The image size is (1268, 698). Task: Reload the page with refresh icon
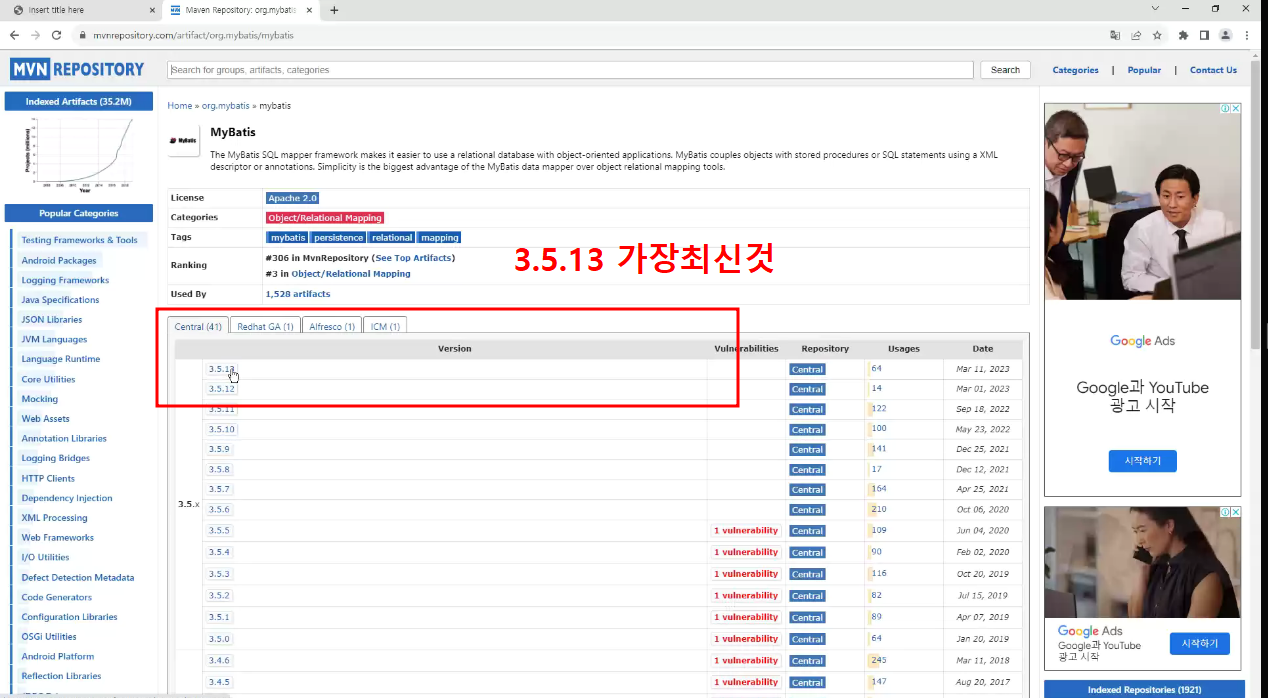58,35
